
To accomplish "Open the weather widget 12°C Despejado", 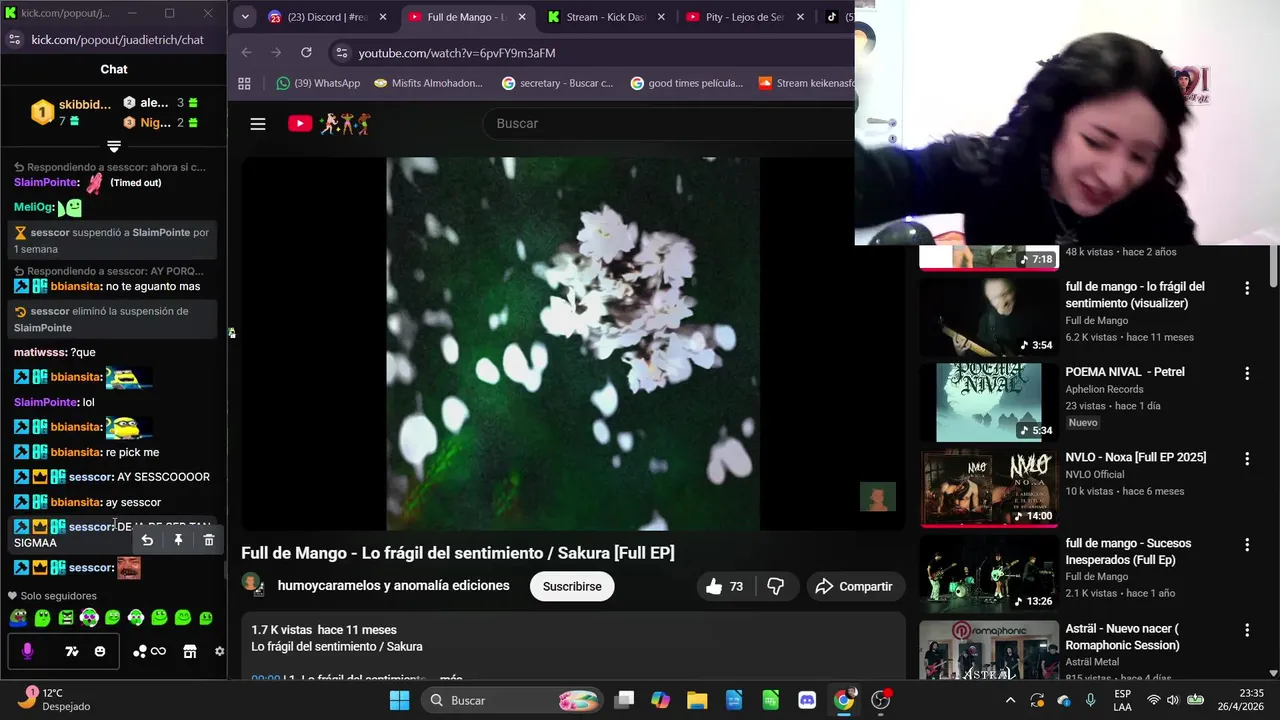I will pyautogui.click(x=55, y=699).
